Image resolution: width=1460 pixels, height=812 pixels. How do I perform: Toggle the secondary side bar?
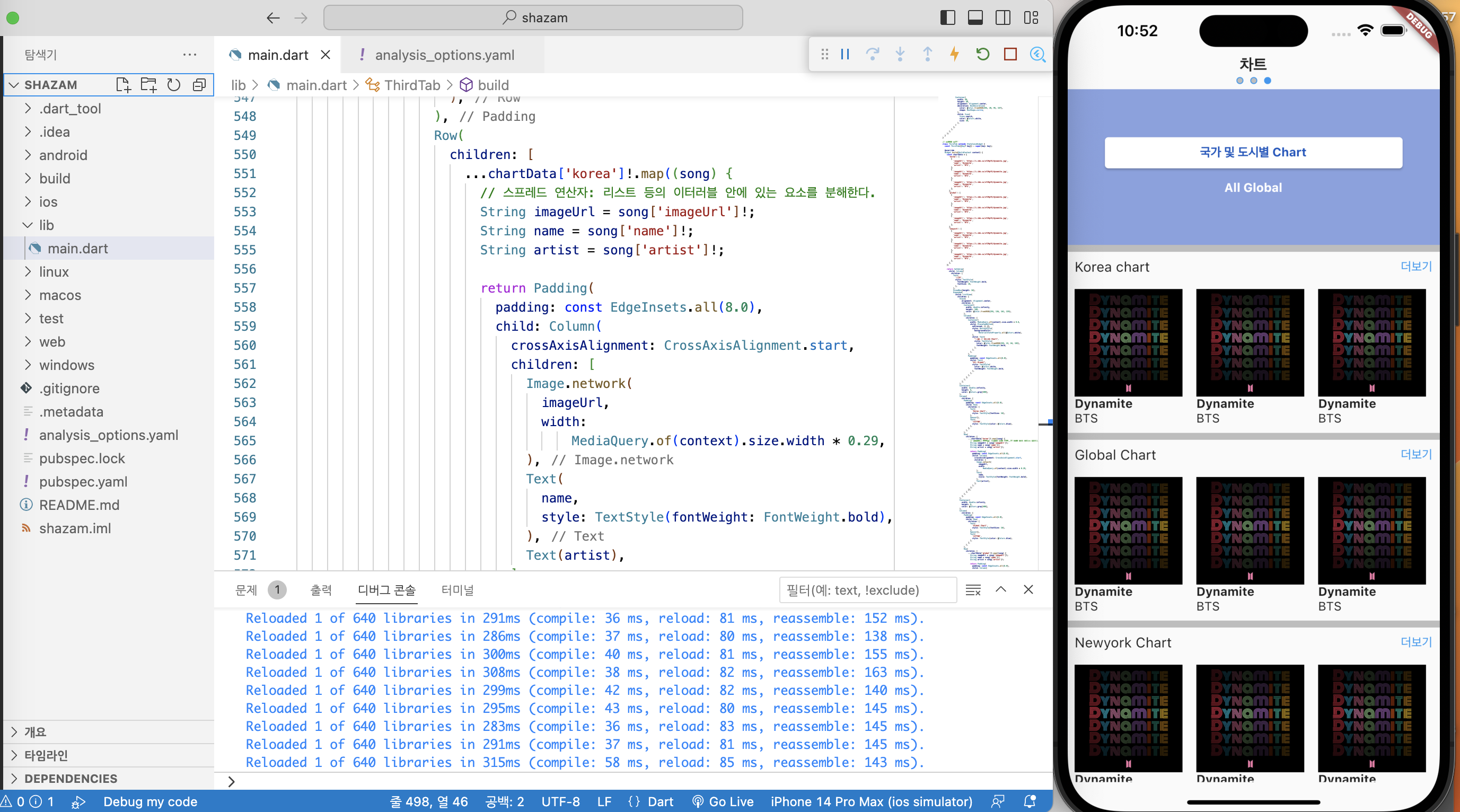click(x=1003, y=17)
